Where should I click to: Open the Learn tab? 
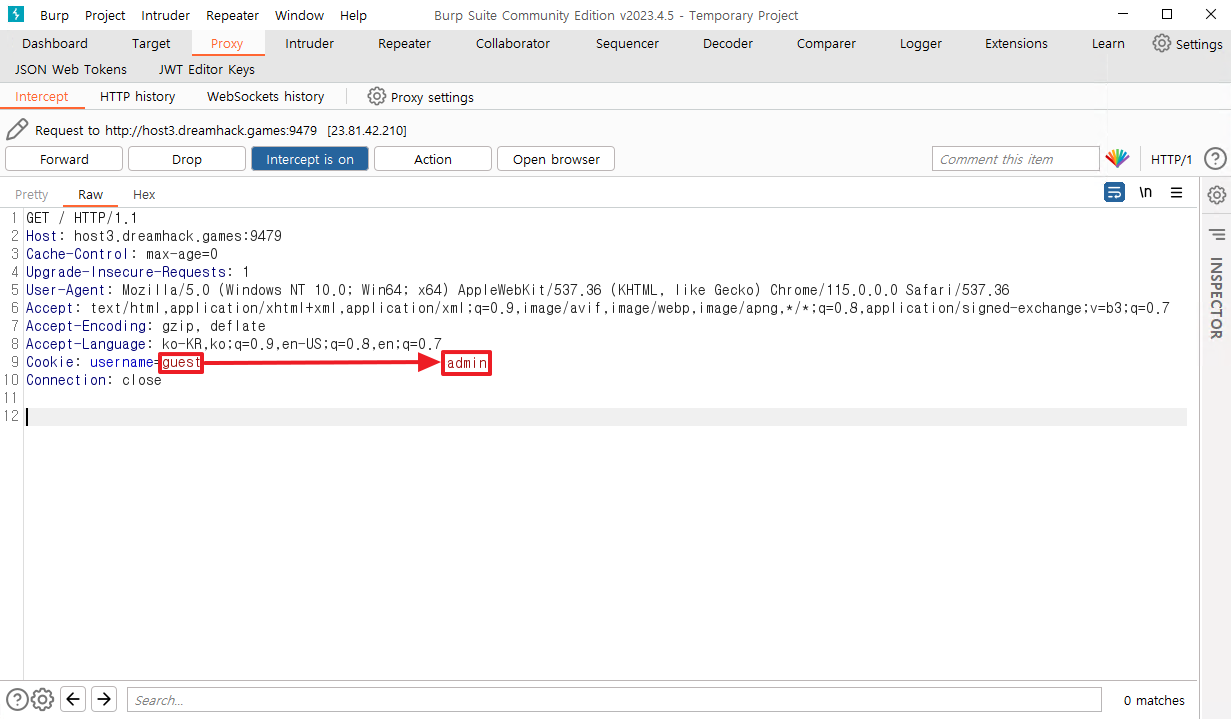pyautogui.click(x=1108, y=44)
